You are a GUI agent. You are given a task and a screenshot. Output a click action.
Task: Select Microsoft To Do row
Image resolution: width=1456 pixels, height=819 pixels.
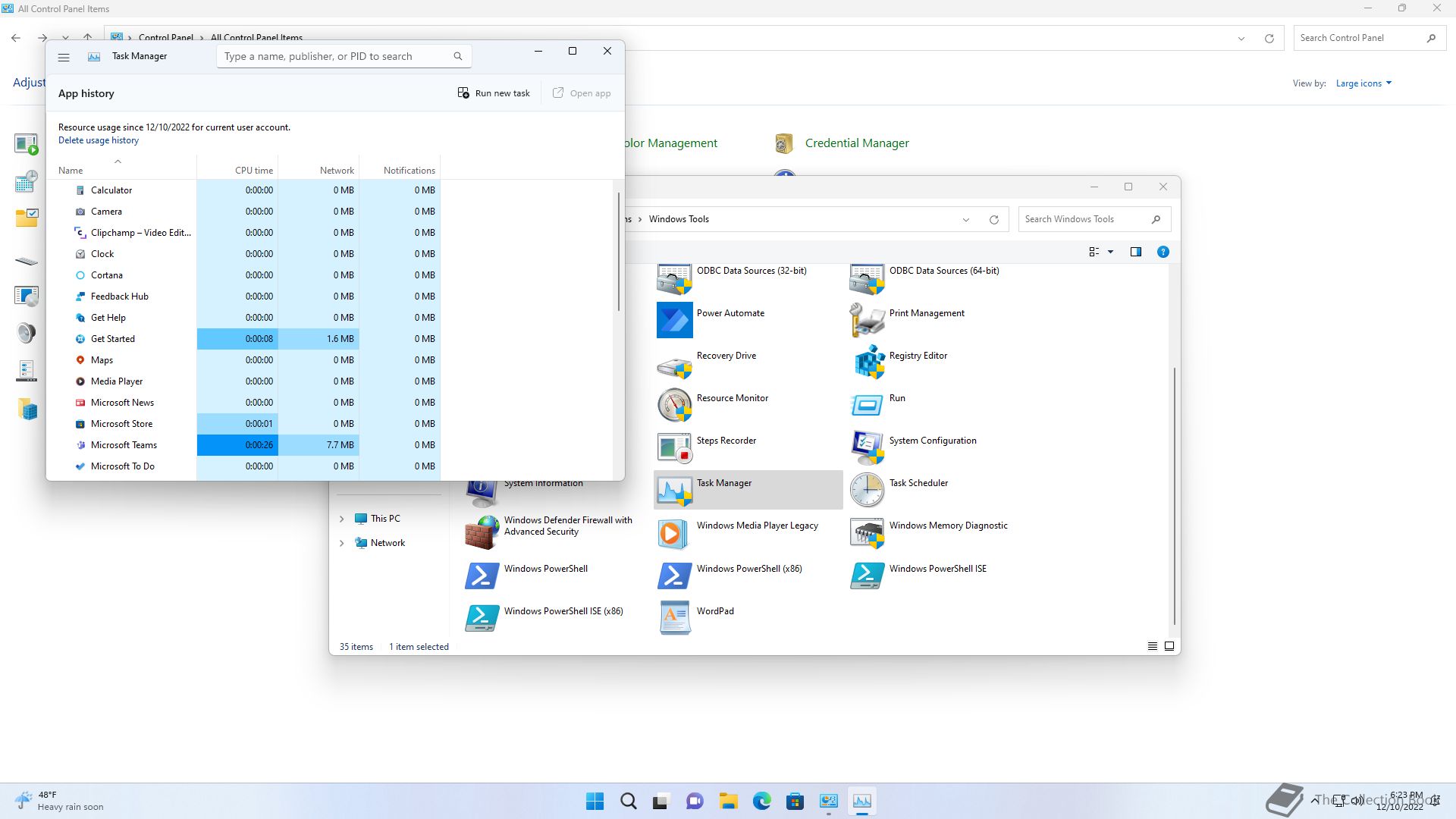pos(244,466)
